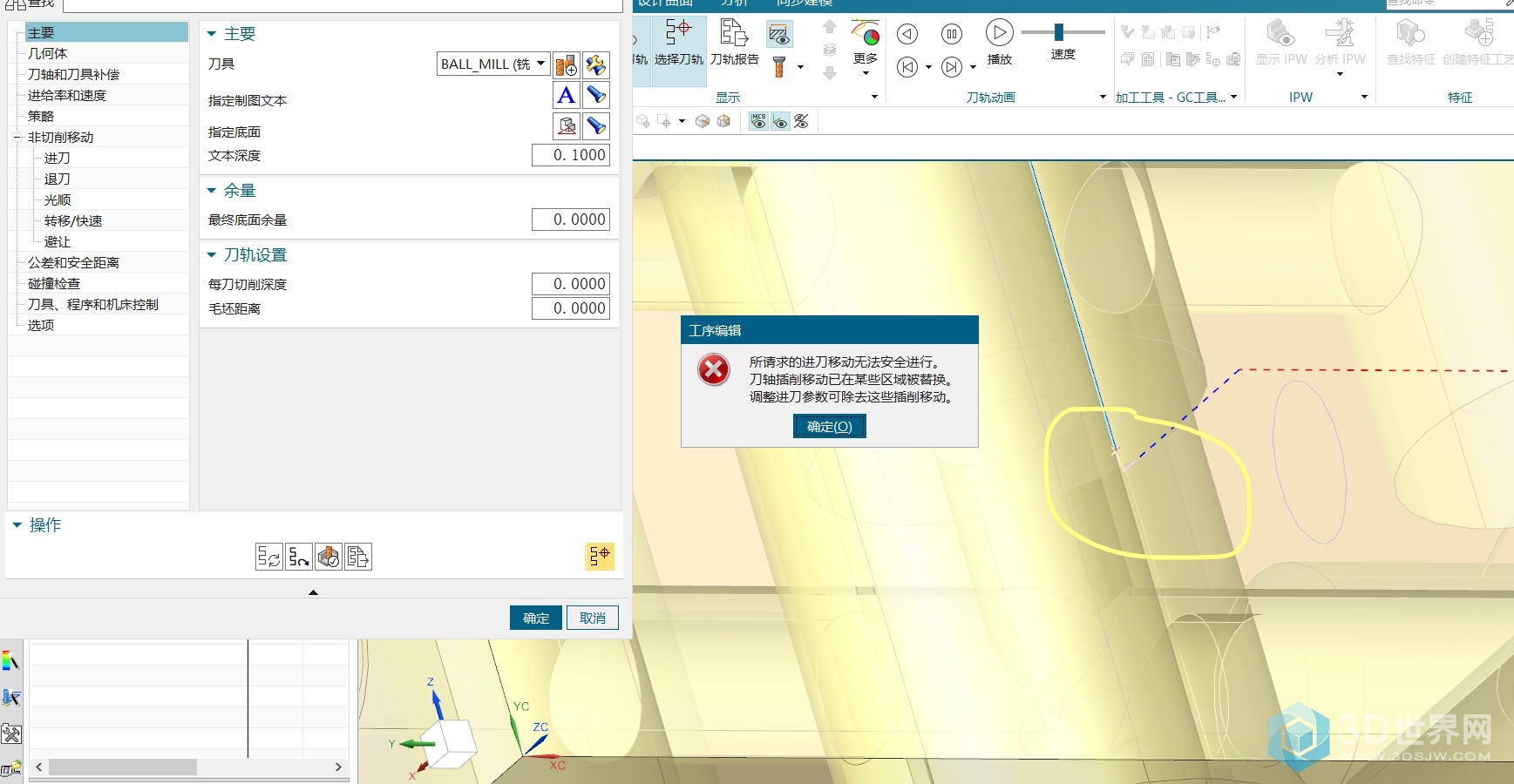Click the orange tool display icon
The width and height of the screenshot is (1514, 784).
779,67
